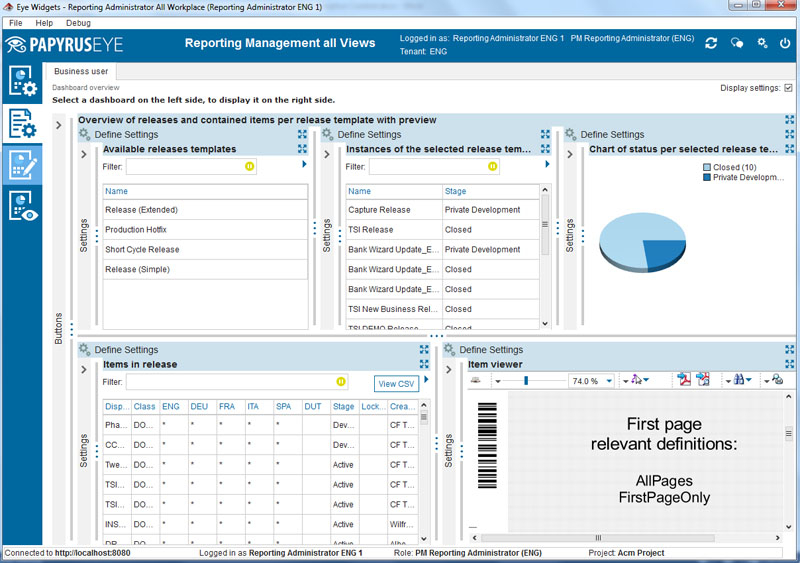
Task: Click the second PDF export icon in viewer
Action: pos(703,379)
